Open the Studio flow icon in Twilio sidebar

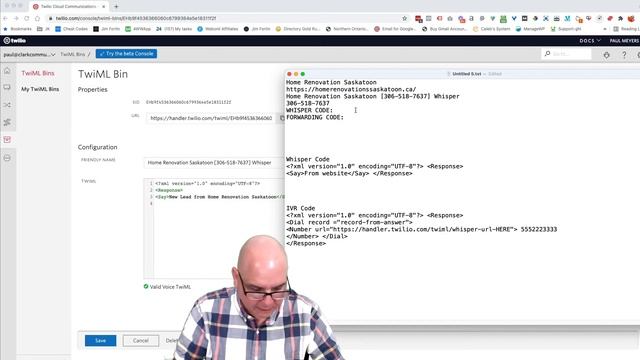tap(7, 122)
